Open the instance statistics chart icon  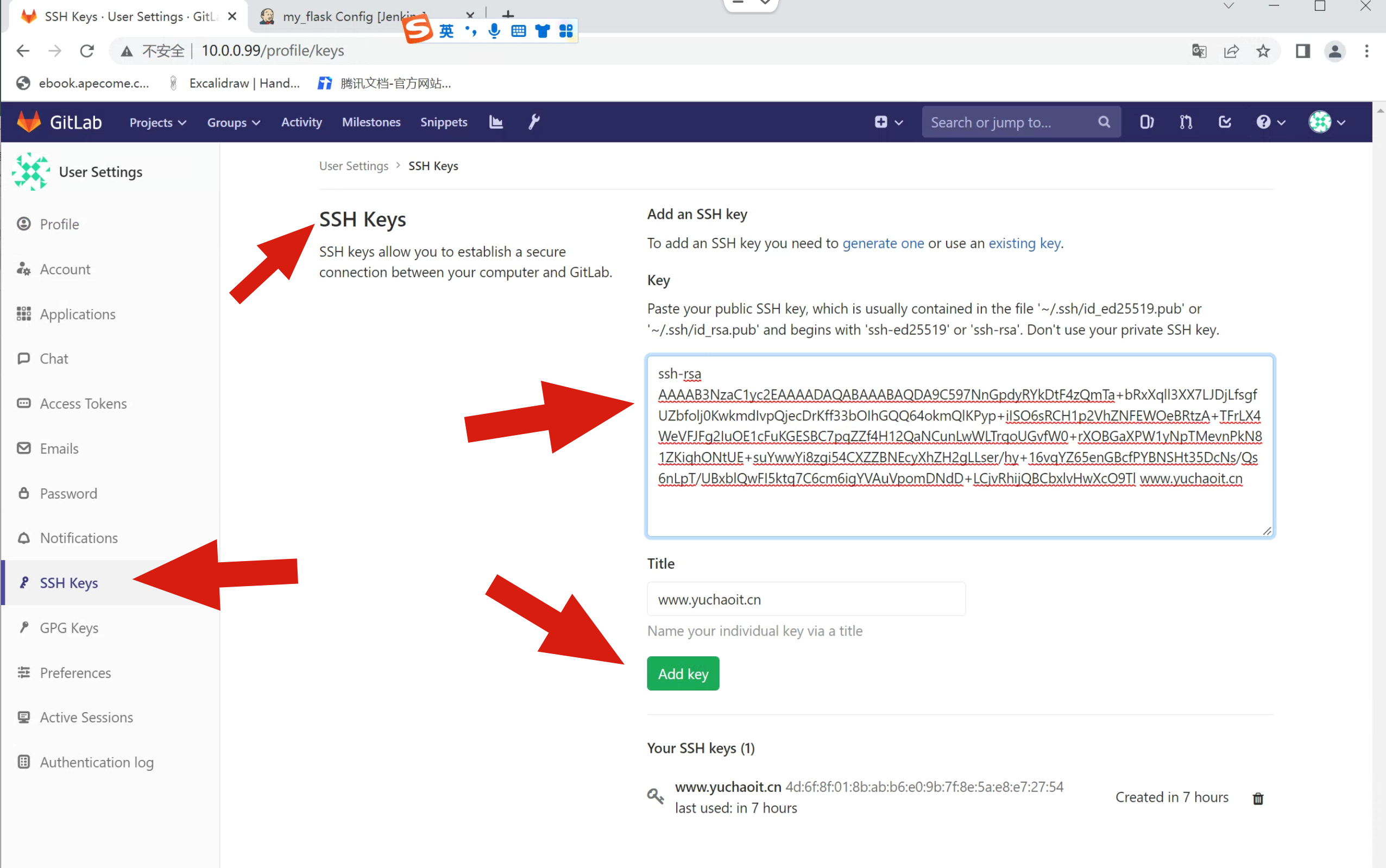click(496, 122)
